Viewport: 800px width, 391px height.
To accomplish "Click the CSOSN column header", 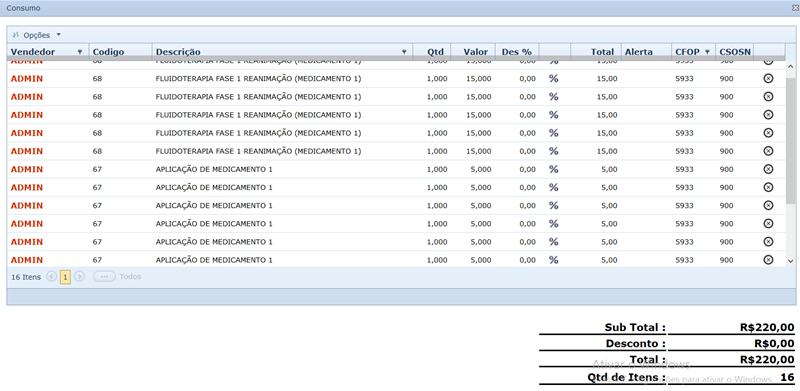I will pyautogui.click(x=735, y=52).
